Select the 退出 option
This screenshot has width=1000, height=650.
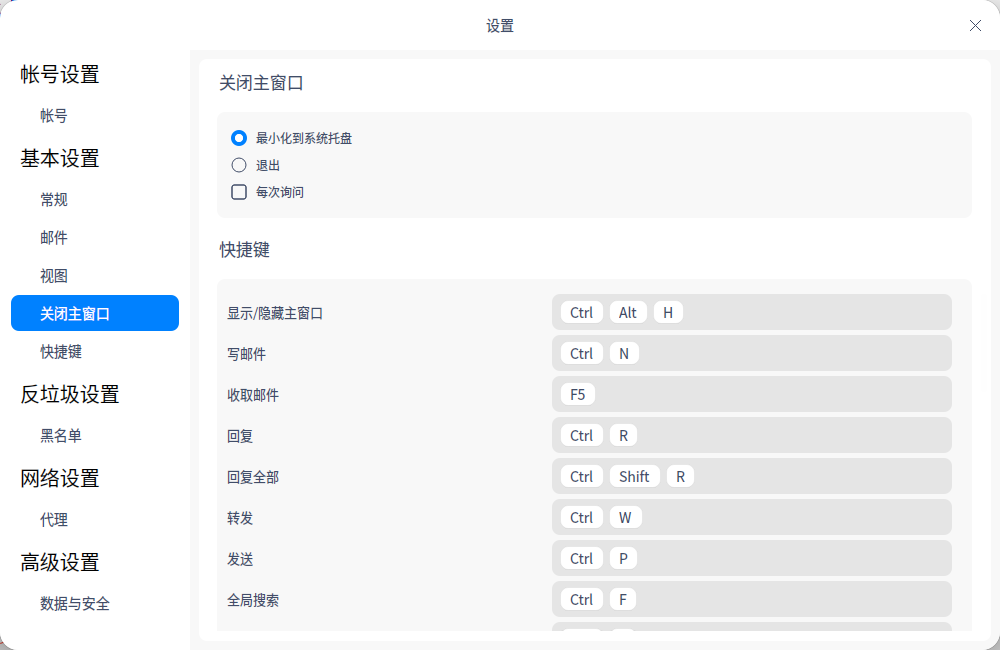[x=238, y=165]
